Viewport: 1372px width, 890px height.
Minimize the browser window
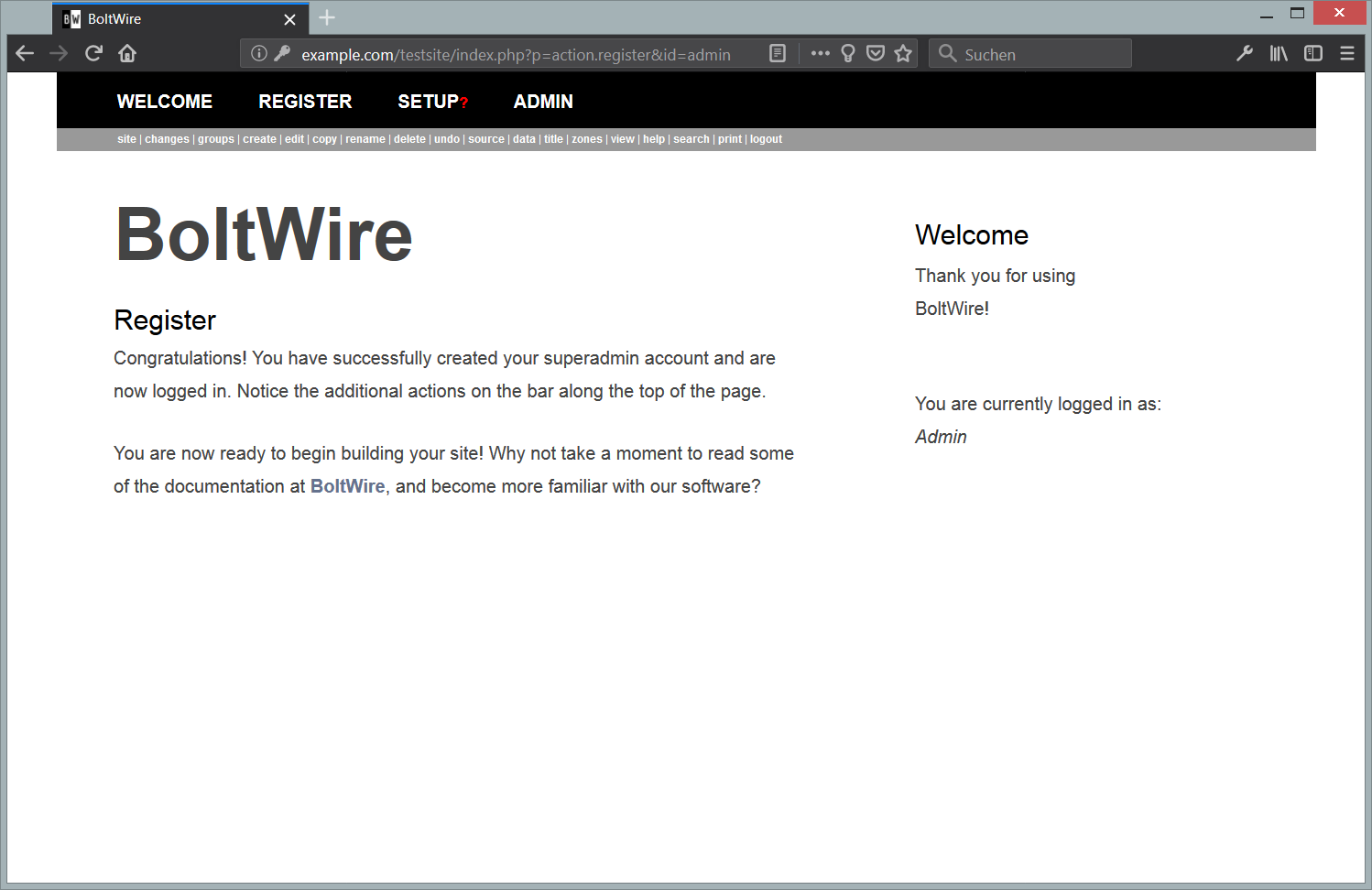(1267, 15)
